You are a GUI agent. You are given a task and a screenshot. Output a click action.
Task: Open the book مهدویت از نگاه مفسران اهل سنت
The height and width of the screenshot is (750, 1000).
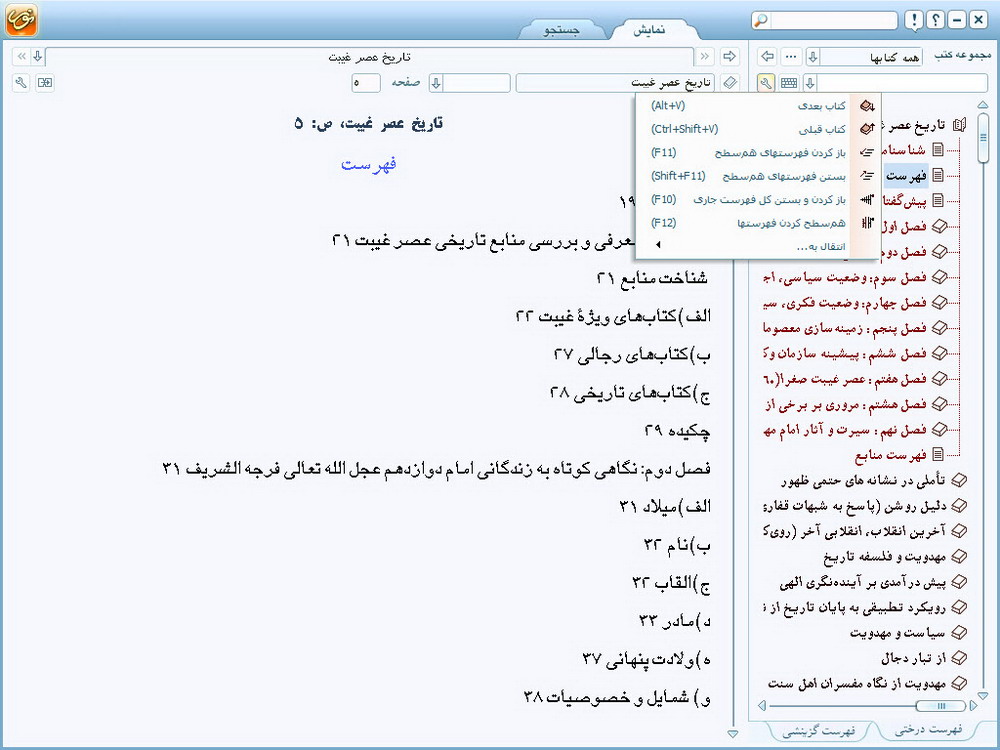point(857,684)
